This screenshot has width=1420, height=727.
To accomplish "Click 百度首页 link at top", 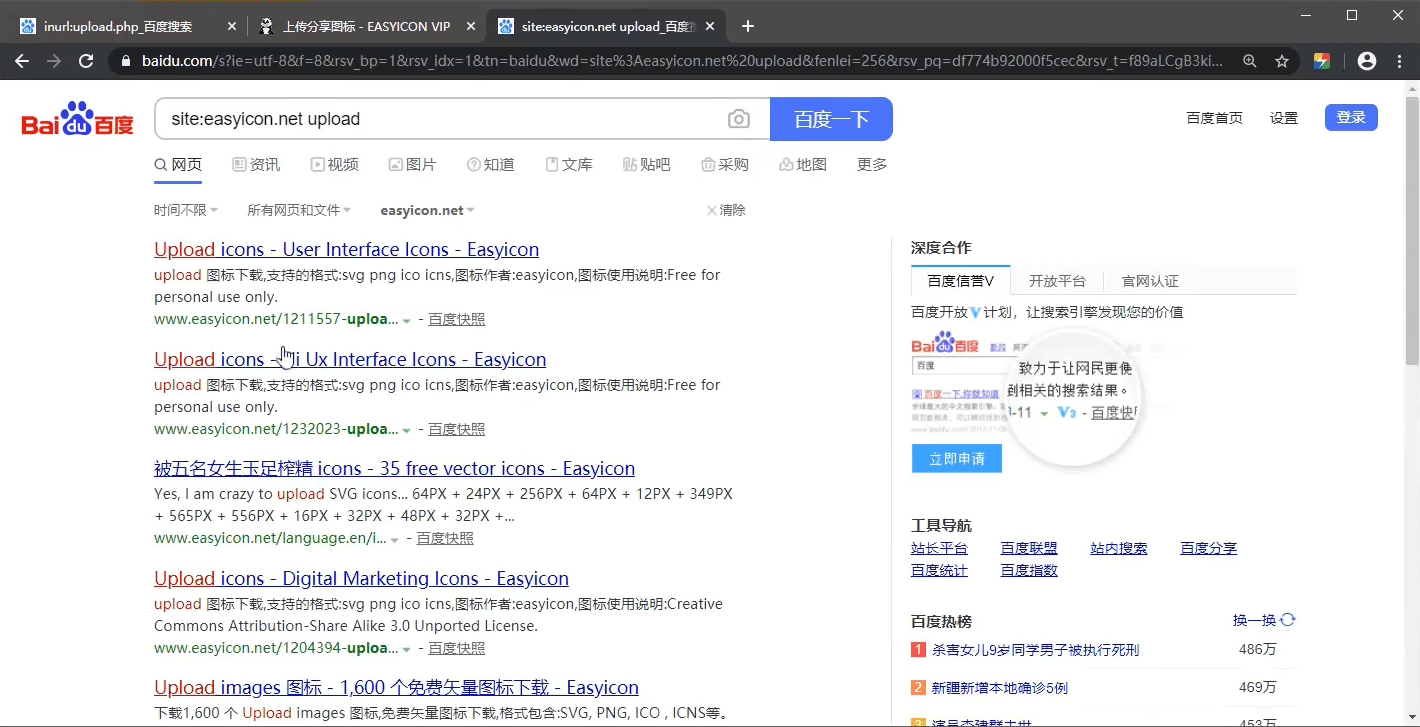I will [x=1214, y=118].
